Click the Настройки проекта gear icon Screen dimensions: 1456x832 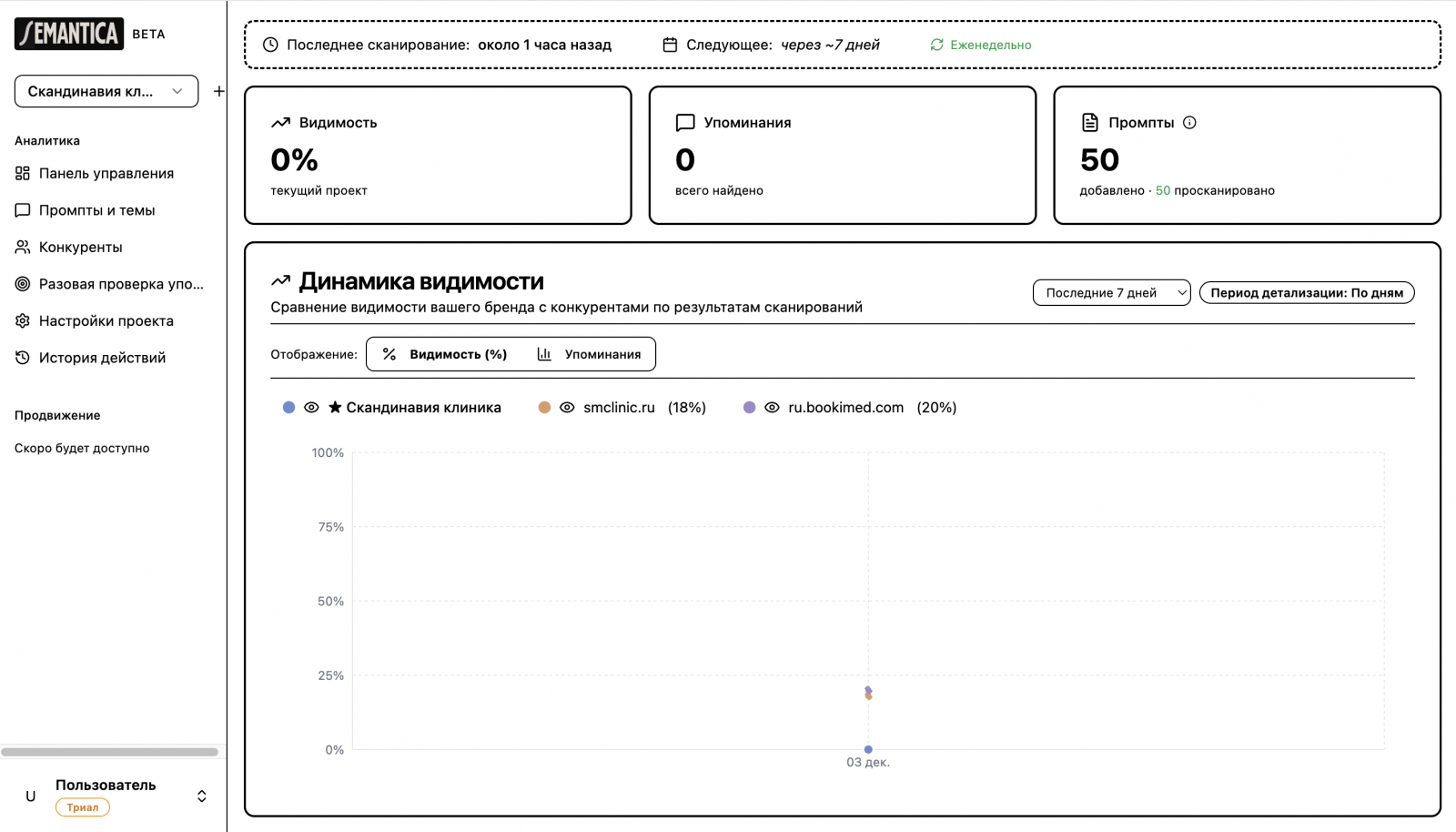coord(23,320)
